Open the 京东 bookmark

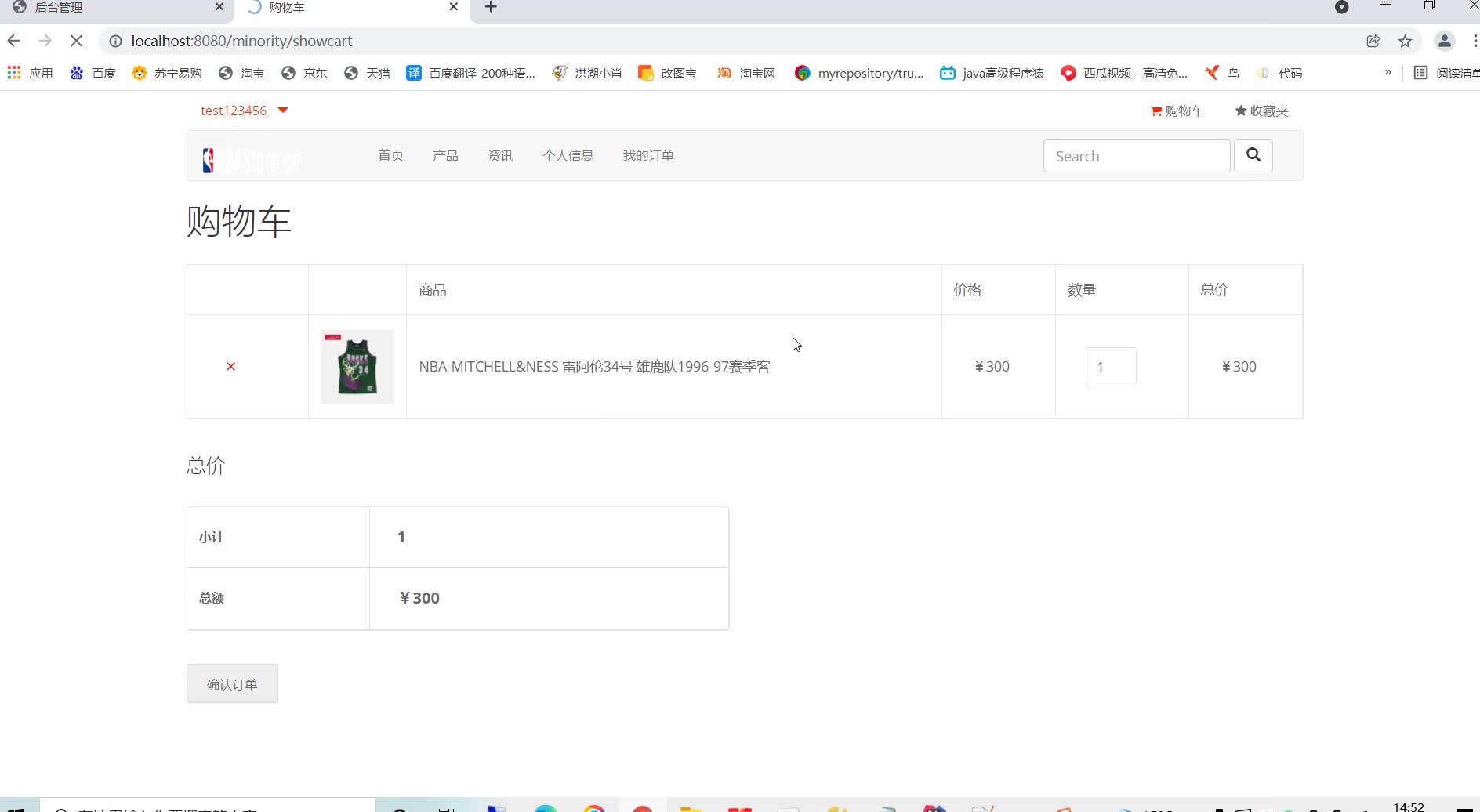pos(304,73)
